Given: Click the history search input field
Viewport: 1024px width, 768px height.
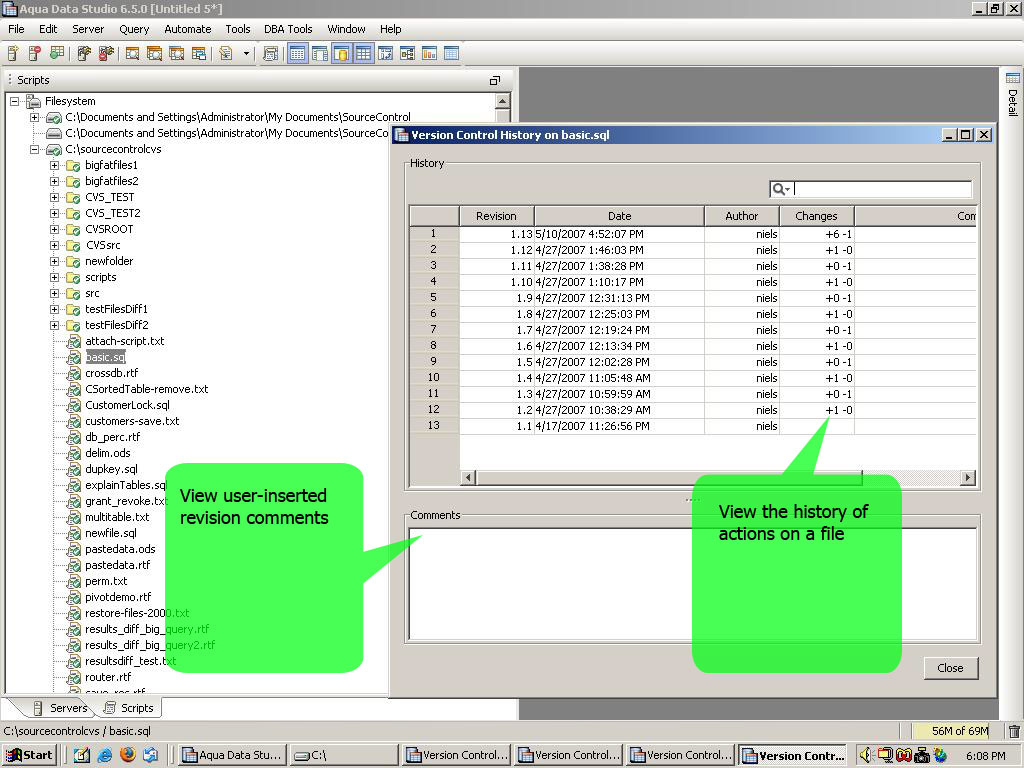Looking at the screenshot, I should point(882,189).
